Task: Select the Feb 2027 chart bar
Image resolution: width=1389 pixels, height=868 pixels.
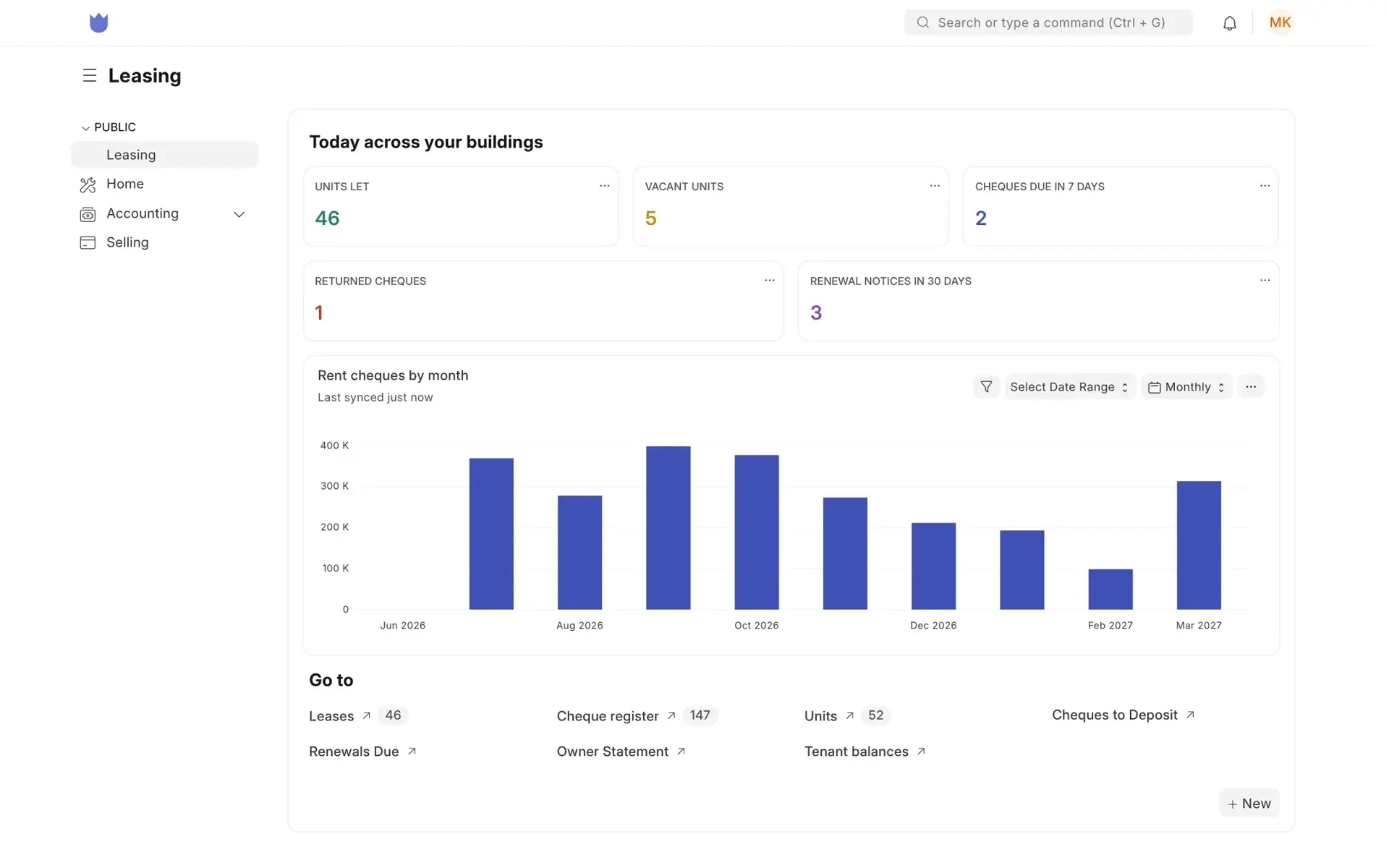Action: tap(1110, 590)
